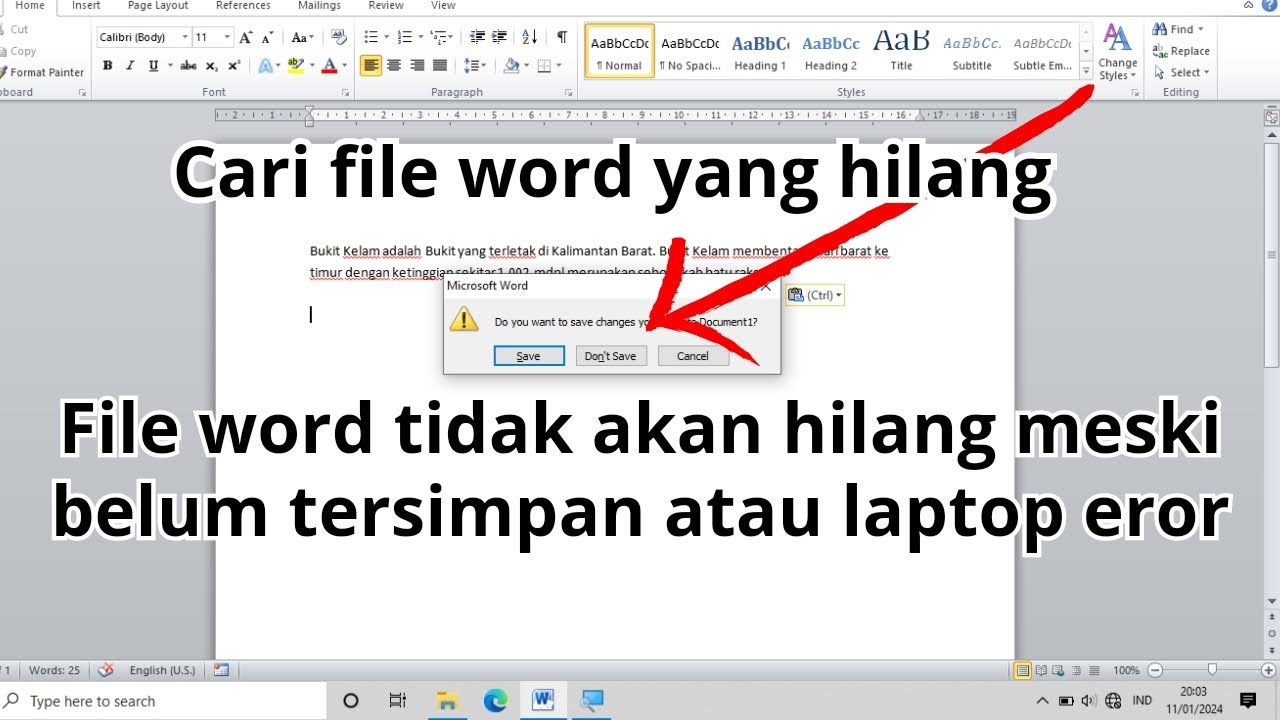
Task: Click the spelling check icon in the status bar
Action: coord(106,670)
